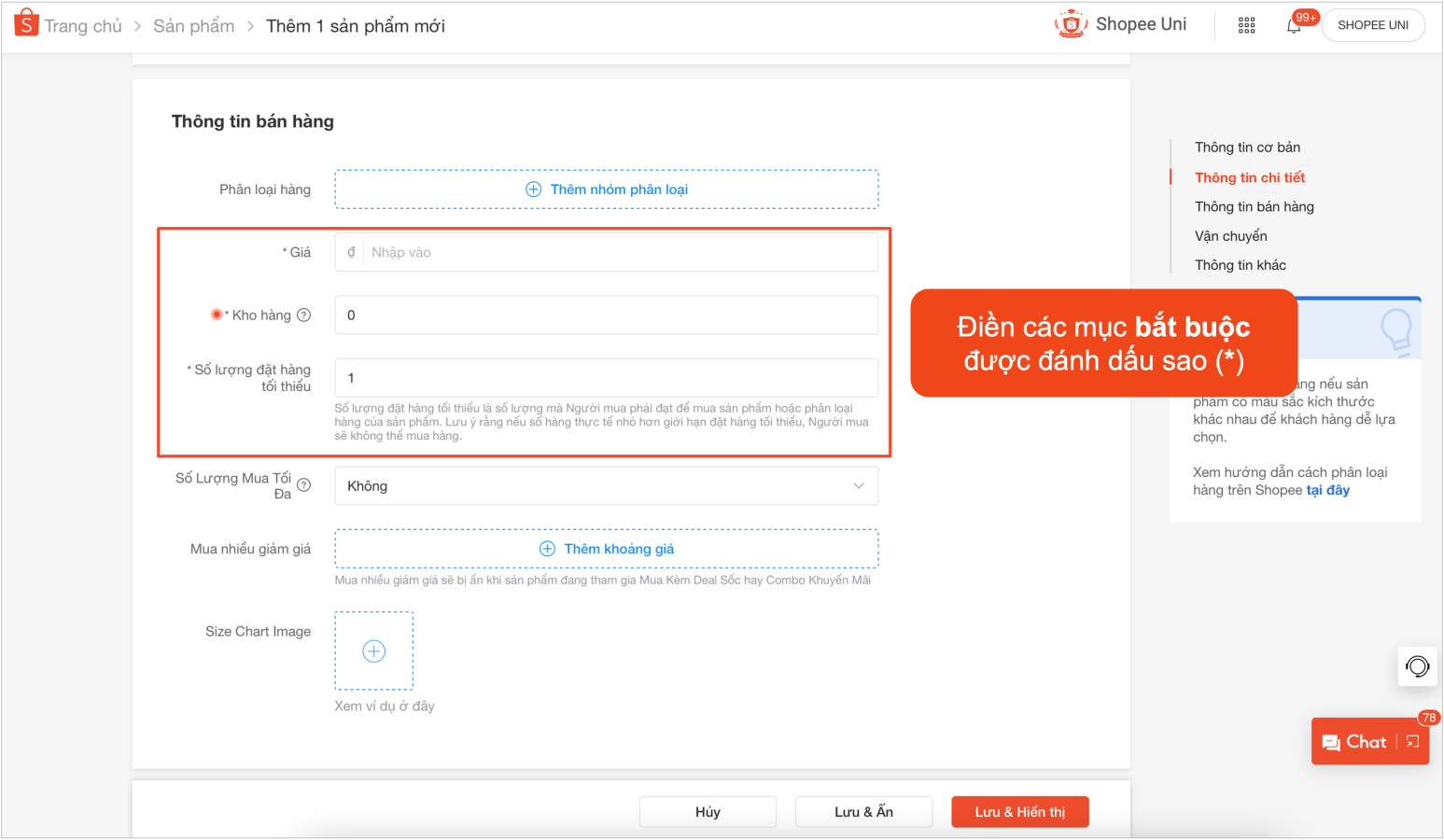Screen dimensions: 1444x840
Task: Go to Thông tin cơ bản section
Action: (1247, 147)
